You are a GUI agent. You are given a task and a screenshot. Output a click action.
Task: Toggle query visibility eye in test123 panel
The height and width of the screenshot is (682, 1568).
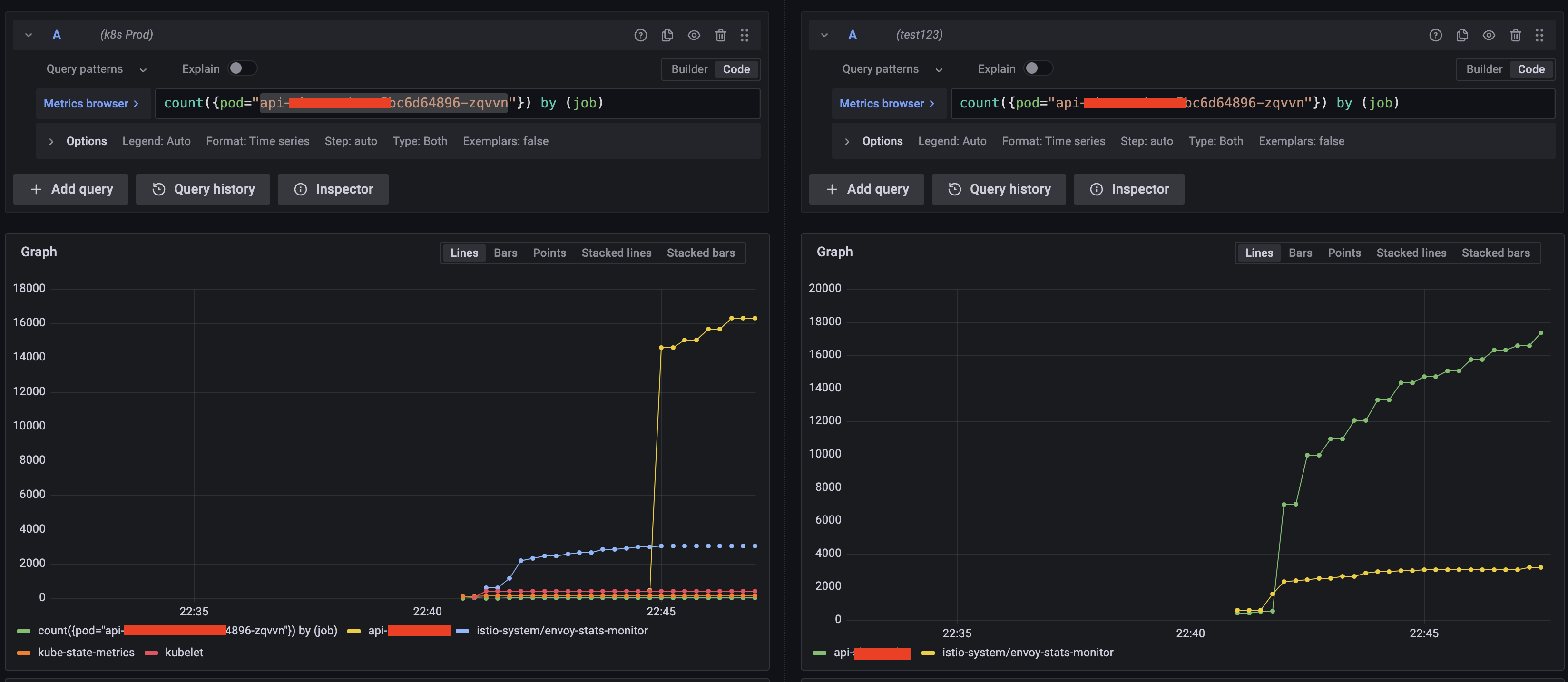1489,35
